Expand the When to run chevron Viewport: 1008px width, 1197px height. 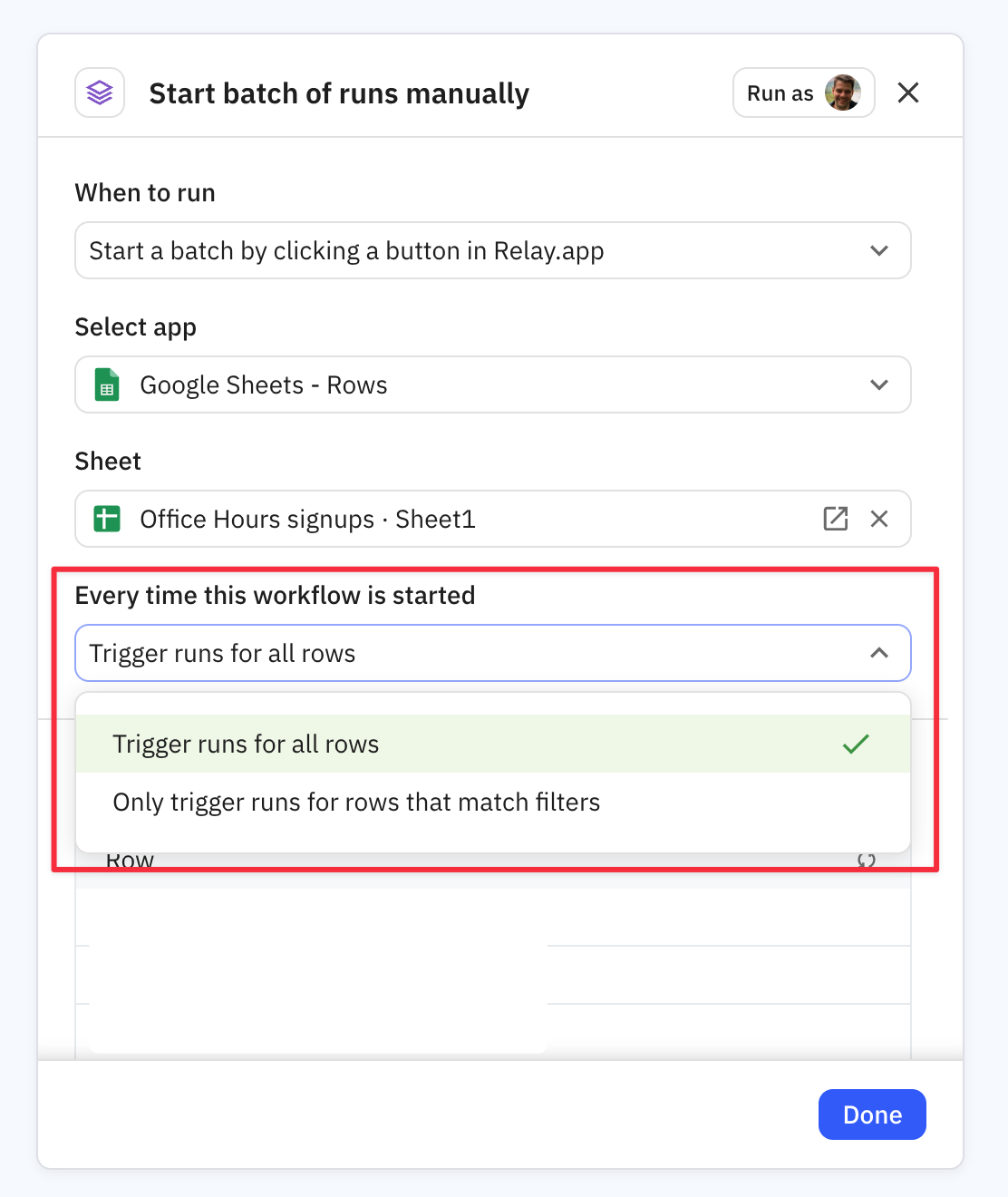pos(878,250)
